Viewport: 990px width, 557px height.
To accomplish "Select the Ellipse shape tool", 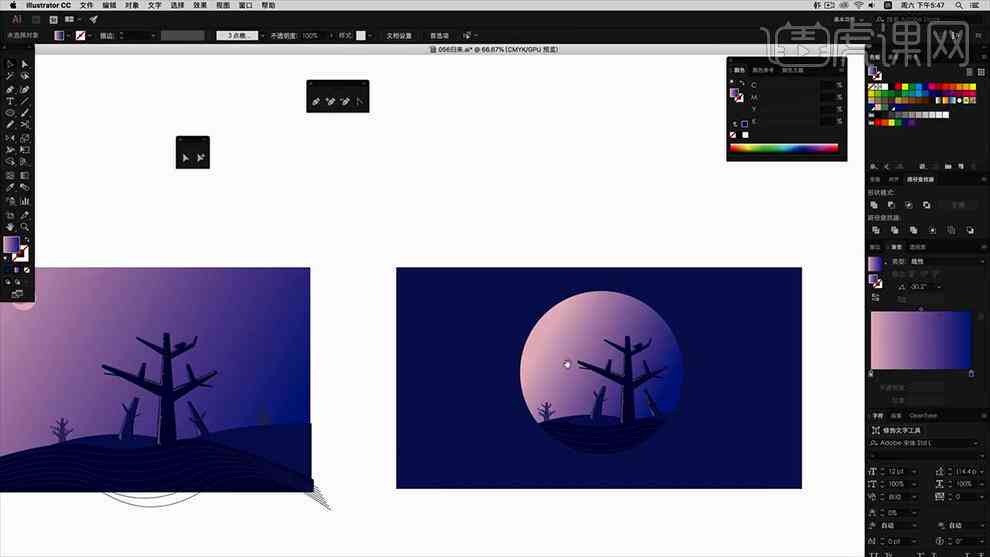I will (x=10, y=113).
